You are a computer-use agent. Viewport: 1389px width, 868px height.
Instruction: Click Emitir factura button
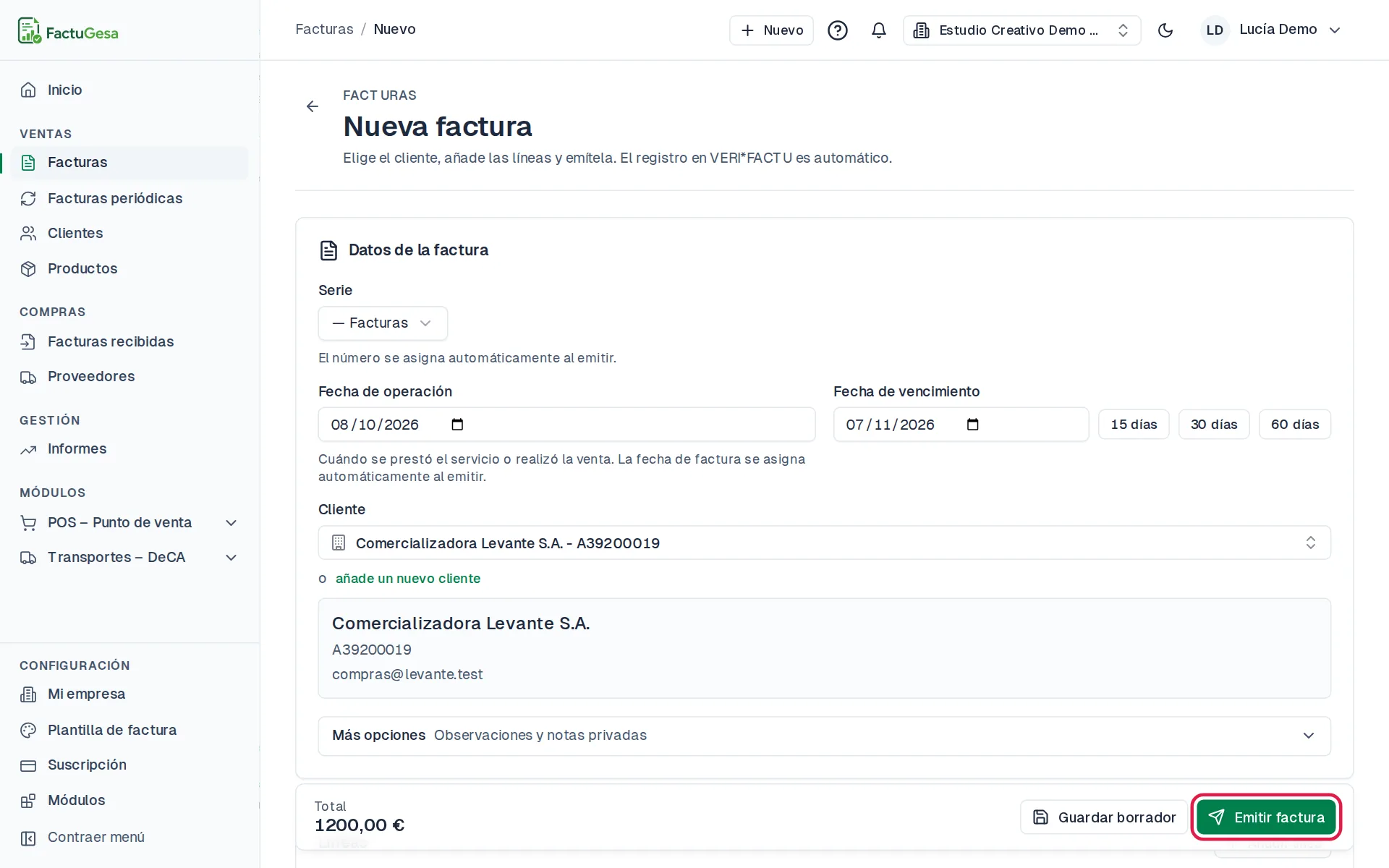[1266, 817]
